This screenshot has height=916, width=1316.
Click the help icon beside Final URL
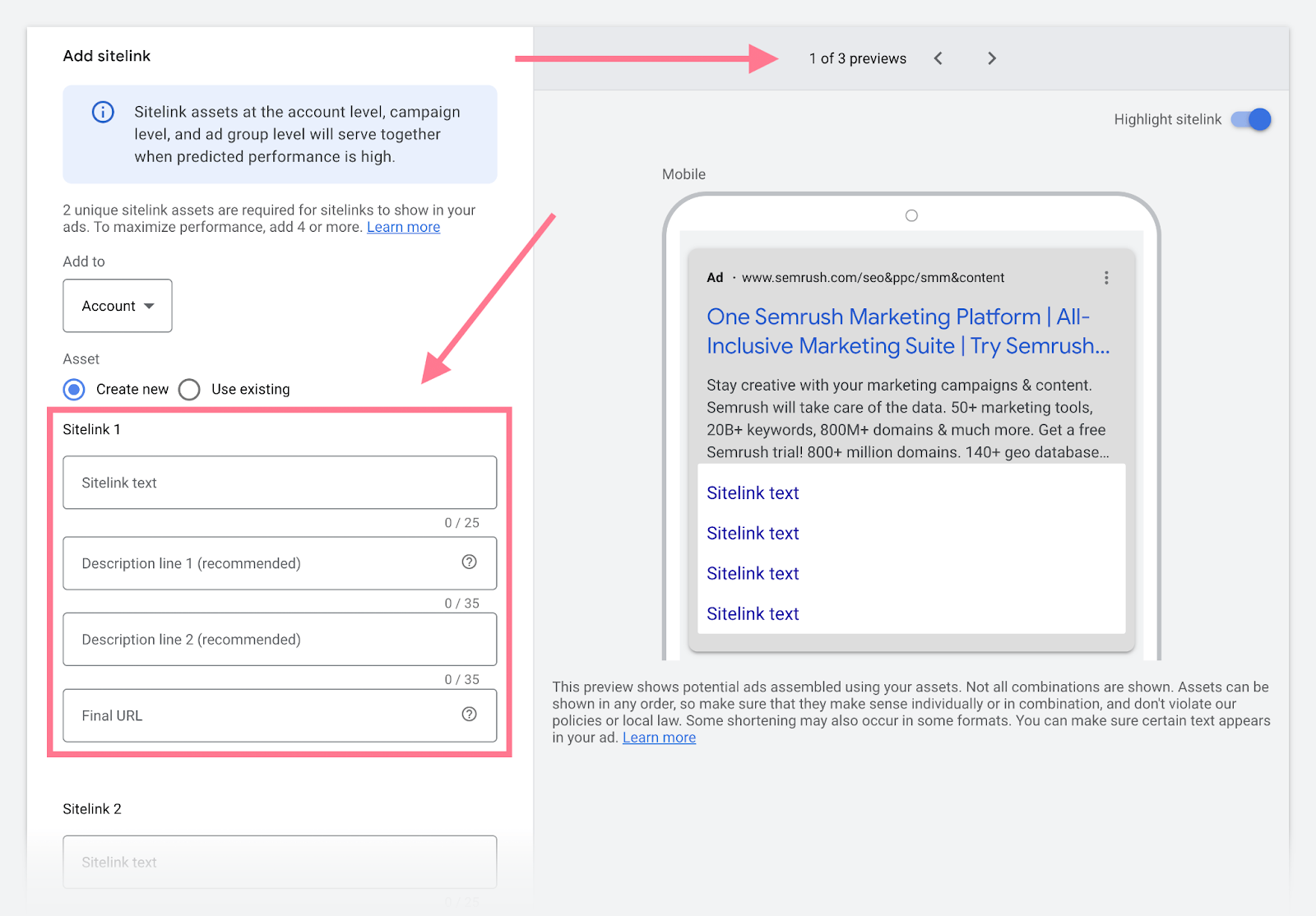[x=469, y=715]
